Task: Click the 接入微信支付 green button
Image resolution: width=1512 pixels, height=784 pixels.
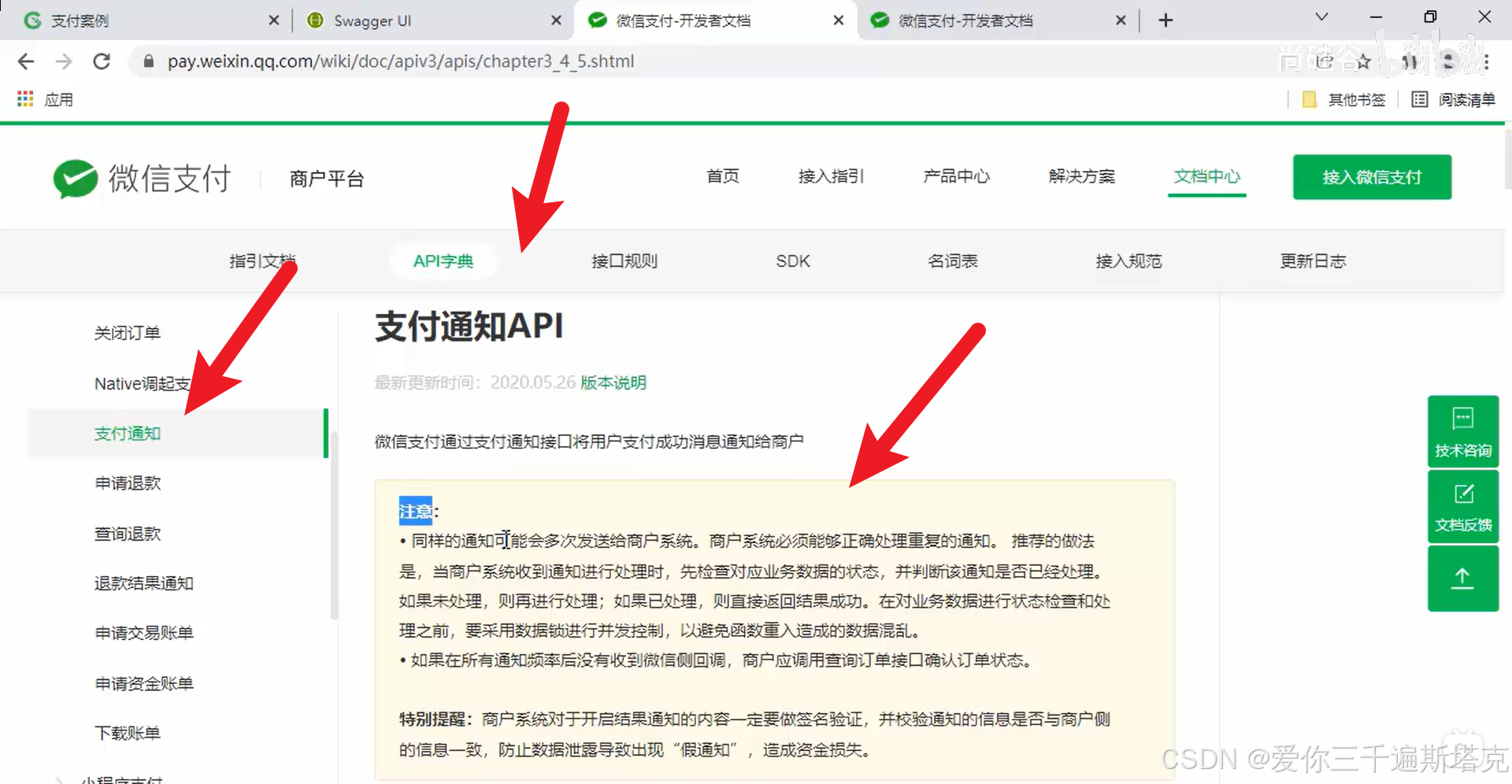Action: click(1372, 177)
